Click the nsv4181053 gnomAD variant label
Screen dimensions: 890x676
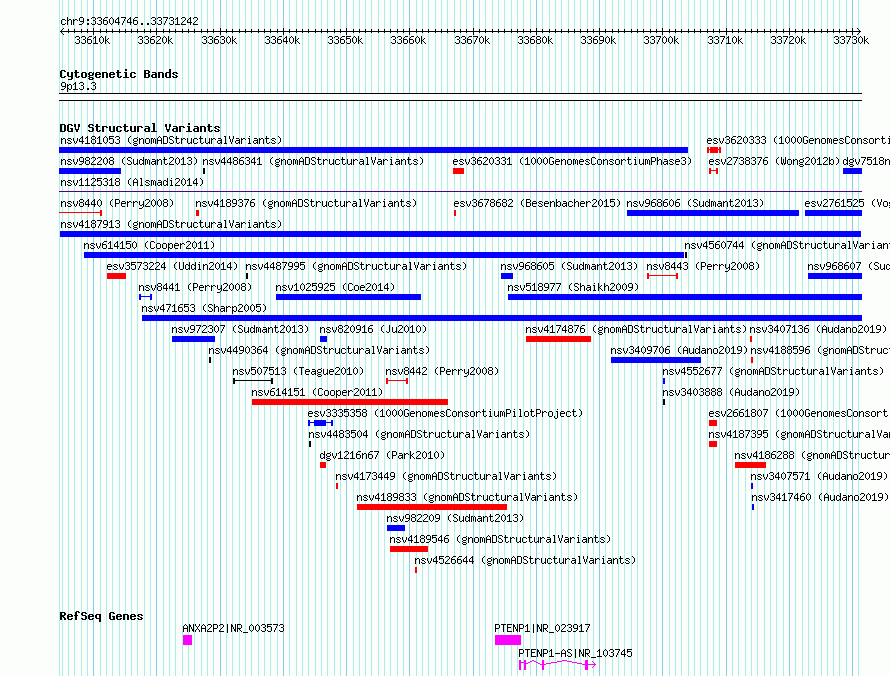[171, 140]
